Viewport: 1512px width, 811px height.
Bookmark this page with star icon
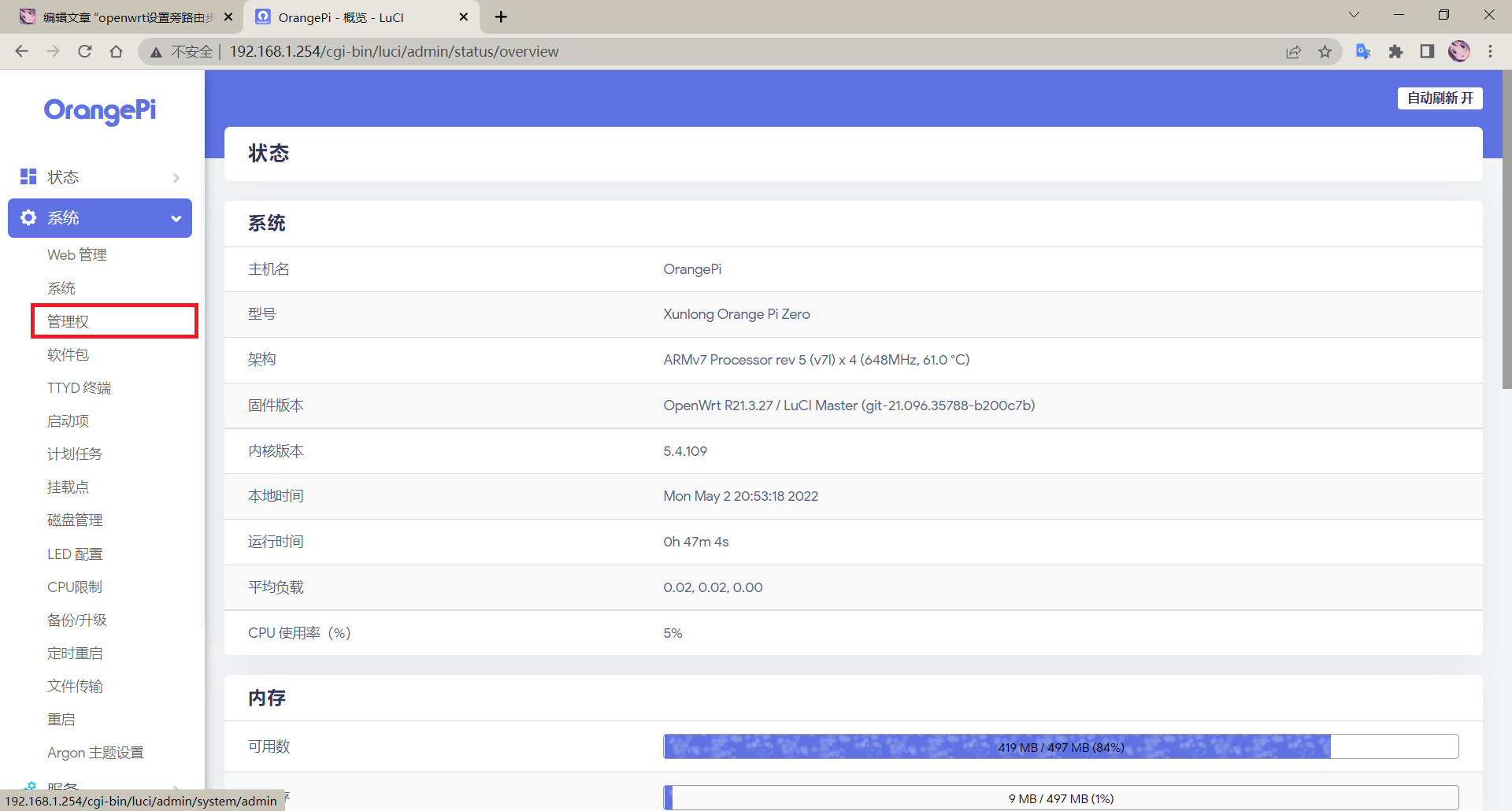pos(1325,51)
